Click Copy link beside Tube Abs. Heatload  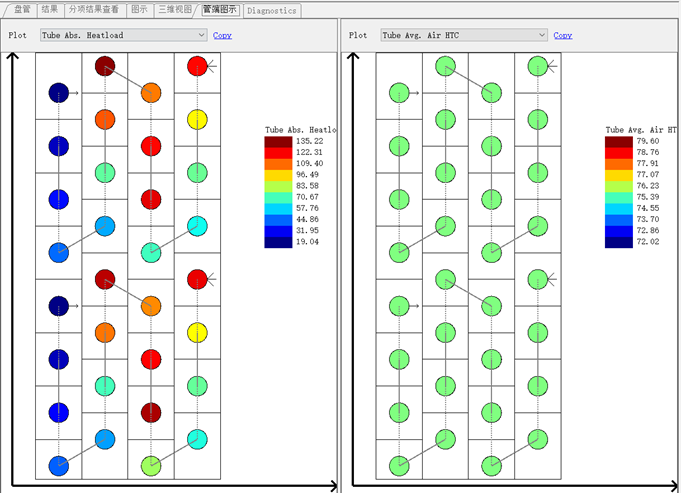coord(222,35)
